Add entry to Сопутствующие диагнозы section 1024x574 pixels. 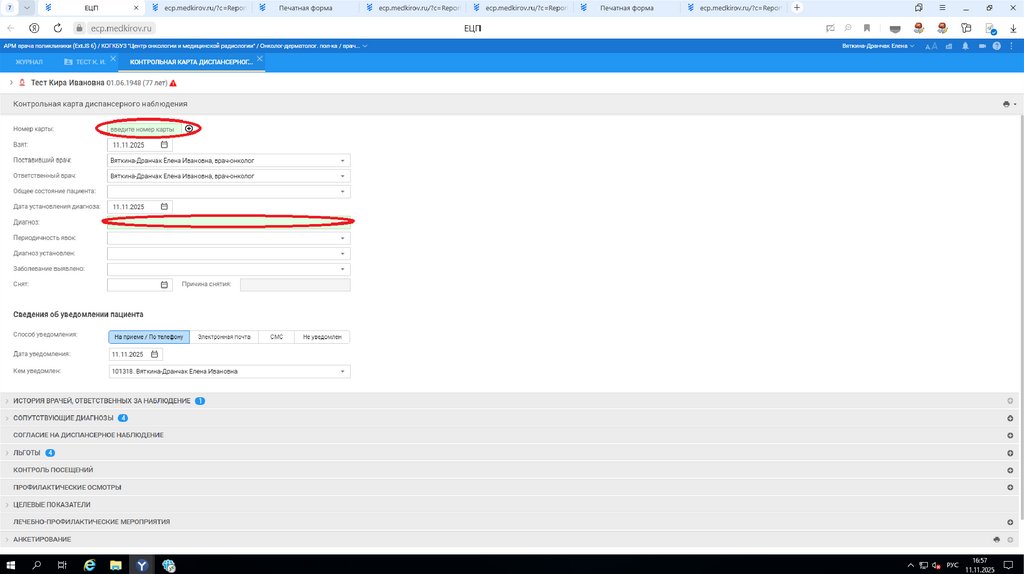click(1010, 418)
